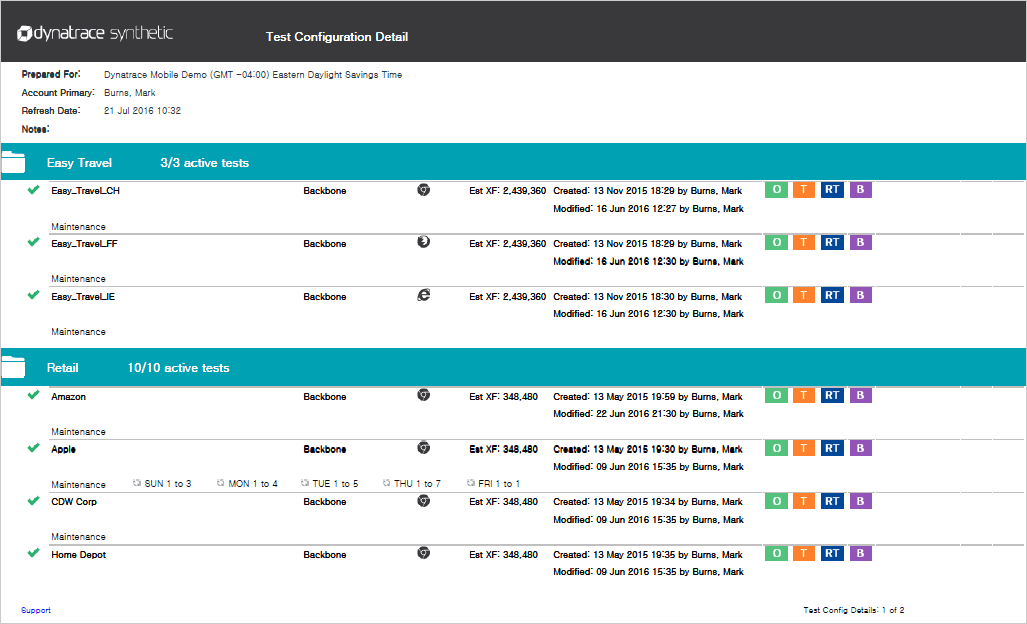Click the purple B button for Easy_Travel_CH
The height and width of the screenshot is (624, 1027).
point(860,190)
